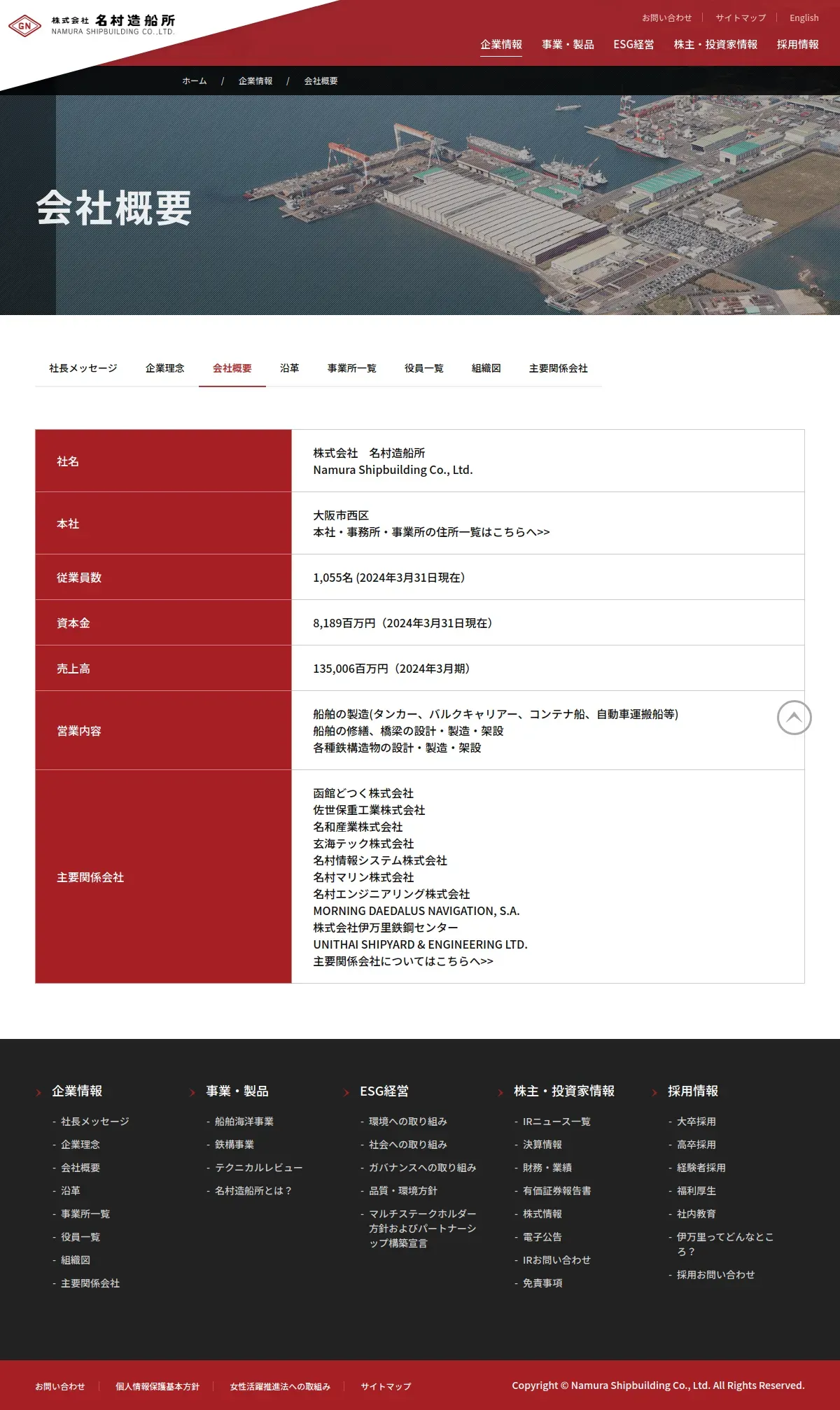Viewport: 840px width, 1410px height.
Task: Open the 本社・事務所・事業所の住所一覧 link
Action: 431,532
